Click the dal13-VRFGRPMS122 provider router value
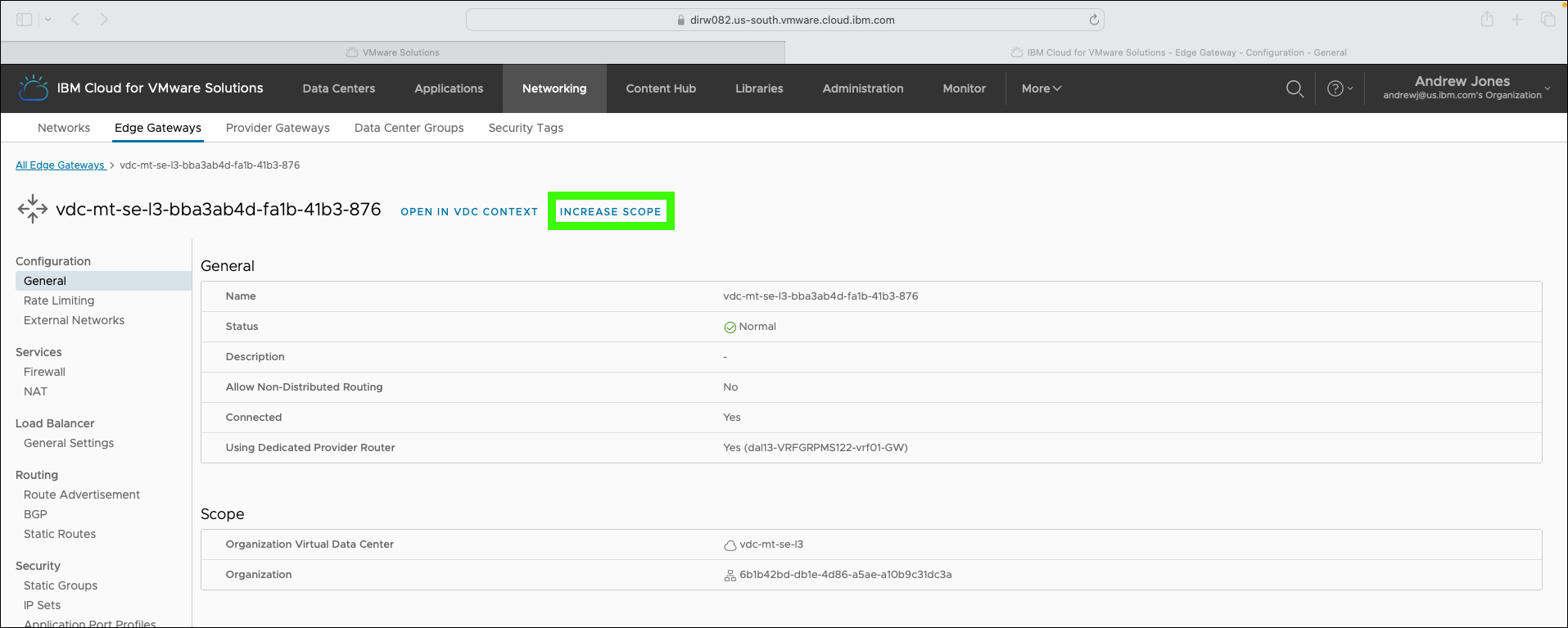The height and width of the screenshot is (628, 1568). 816,448
